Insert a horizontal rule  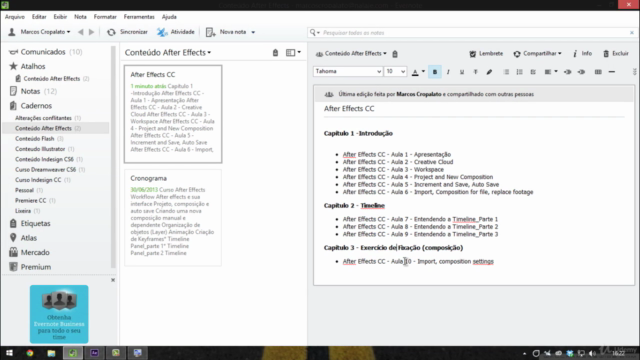(611, 72)
